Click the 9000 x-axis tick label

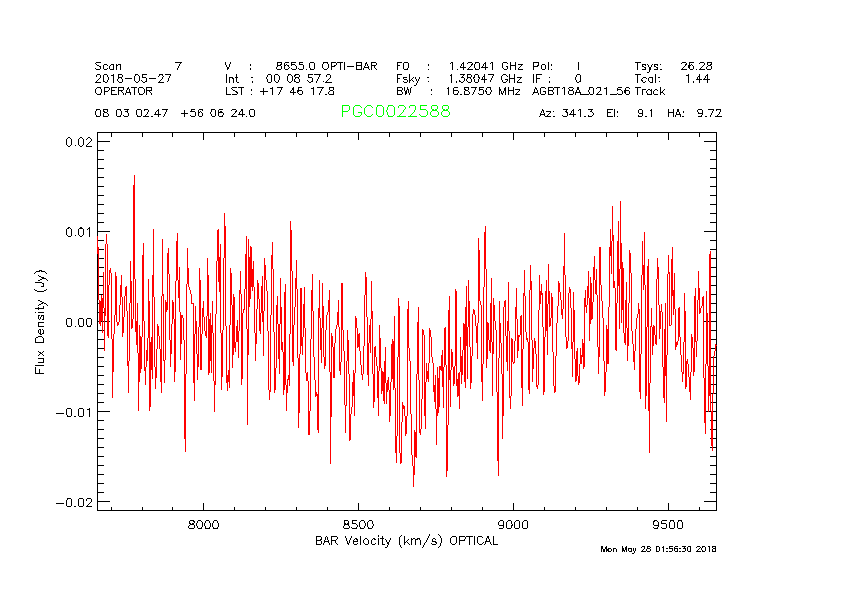click(x=512, y=524)
